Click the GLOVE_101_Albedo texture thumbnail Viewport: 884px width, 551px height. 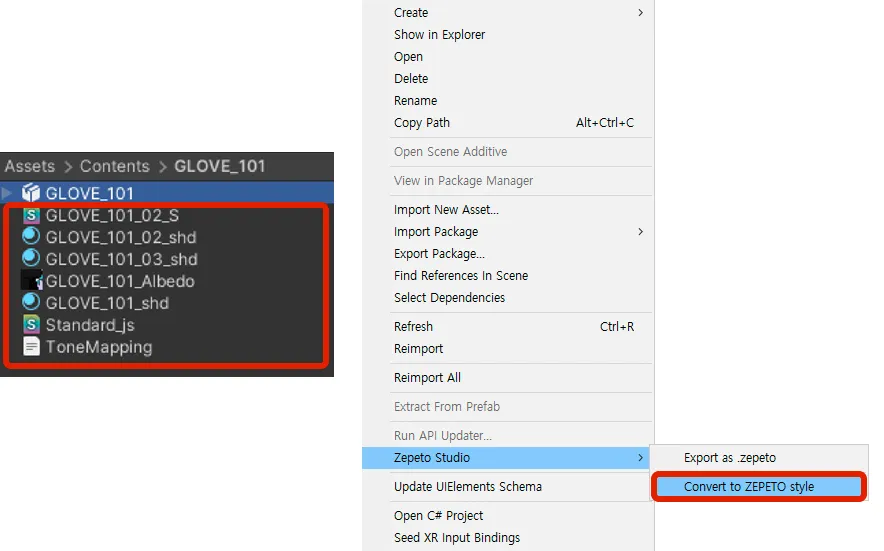(32, 280)
